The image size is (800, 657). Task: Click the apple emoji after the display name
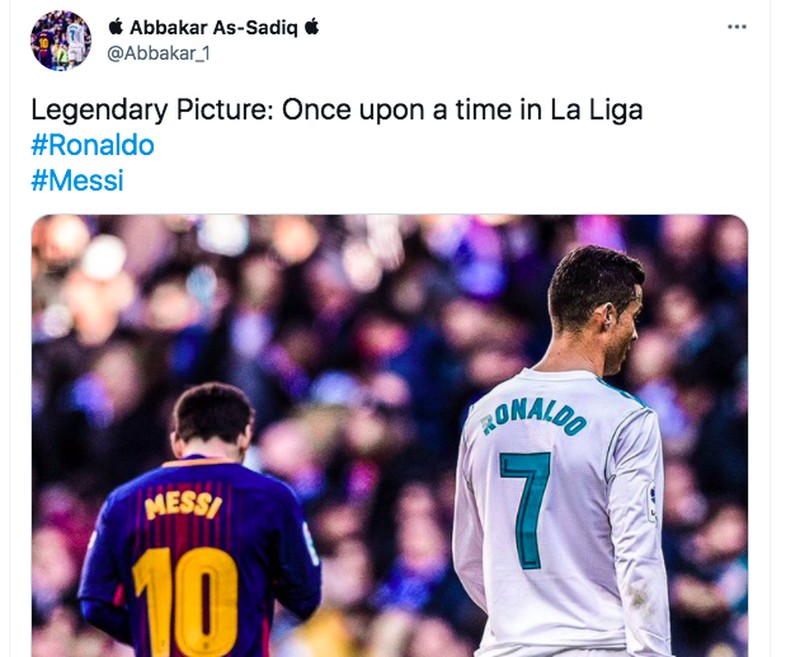coord(313,29)
